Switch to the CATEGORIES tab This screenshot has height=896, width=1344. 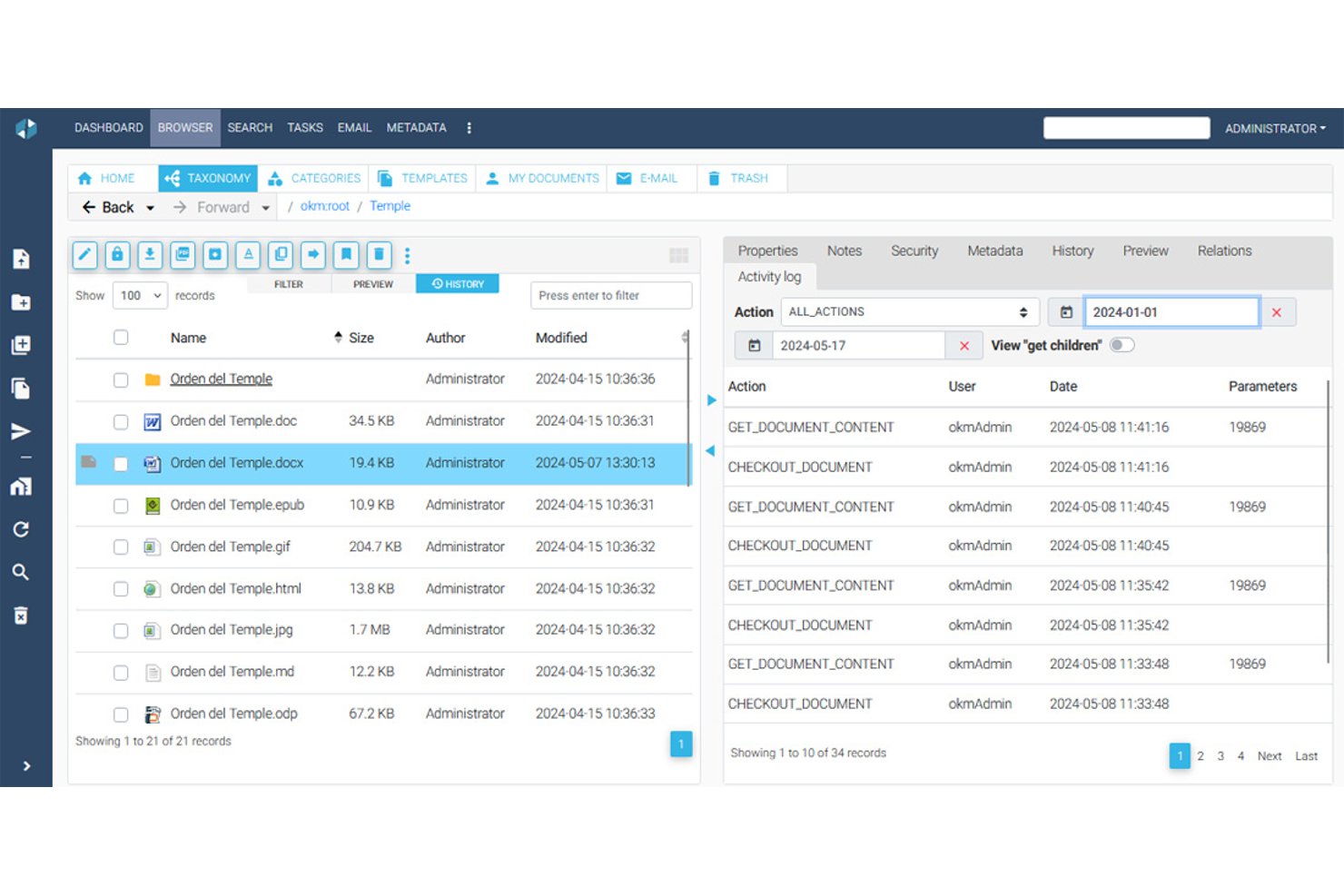[314, 178]
